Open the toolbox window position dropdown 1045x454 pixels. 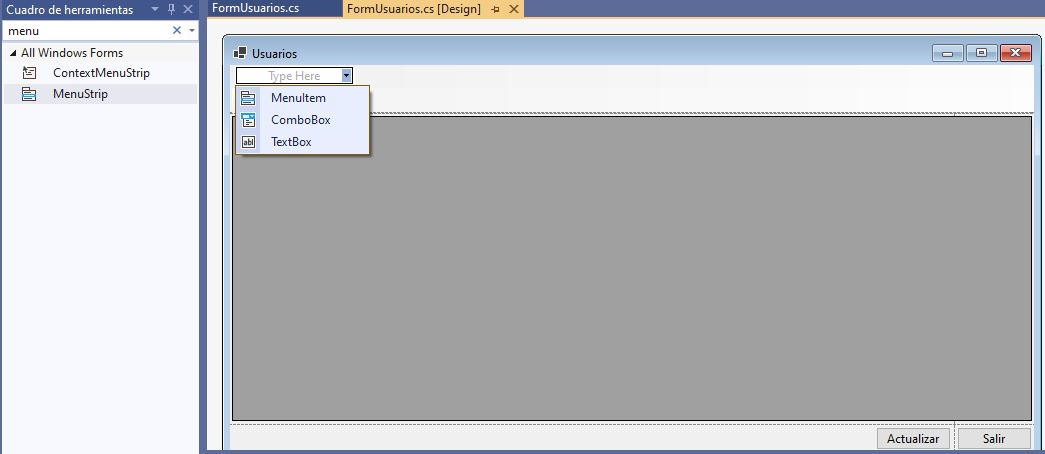pyautogui.click(x=155, y=9)
